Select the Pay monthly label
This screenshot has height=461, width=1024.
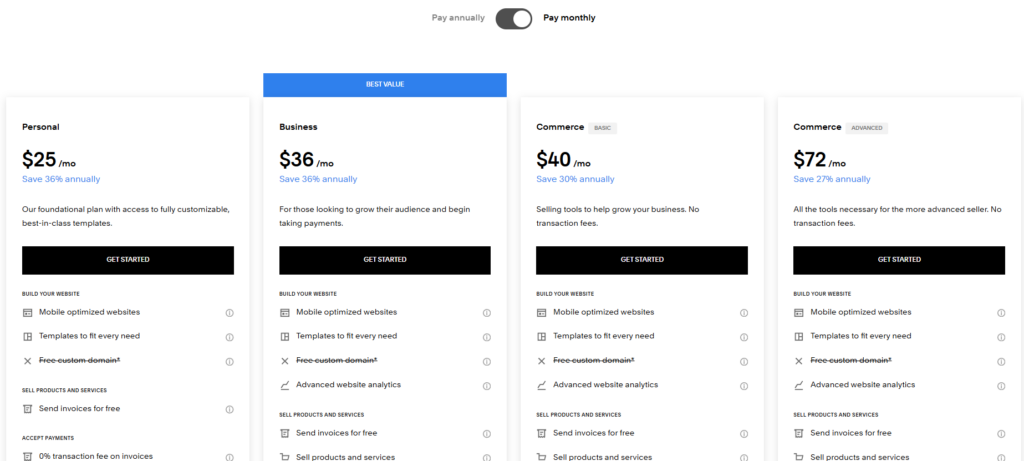(569, 18)
